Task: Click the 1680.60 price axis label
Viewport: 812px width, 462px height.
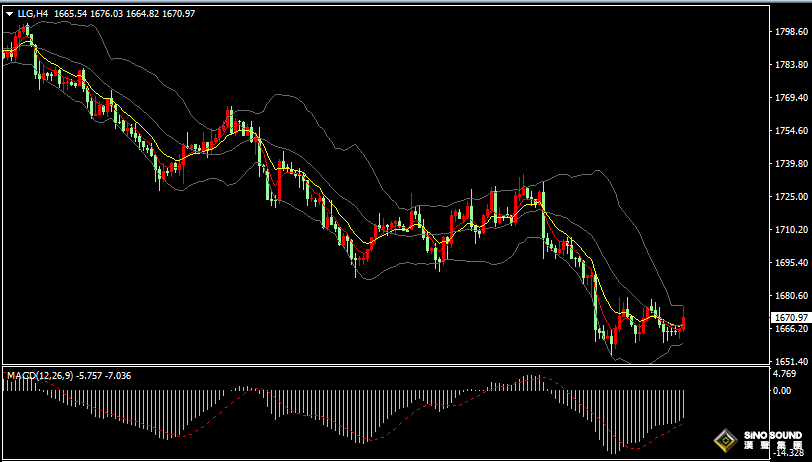Action: tap(789, 296)
